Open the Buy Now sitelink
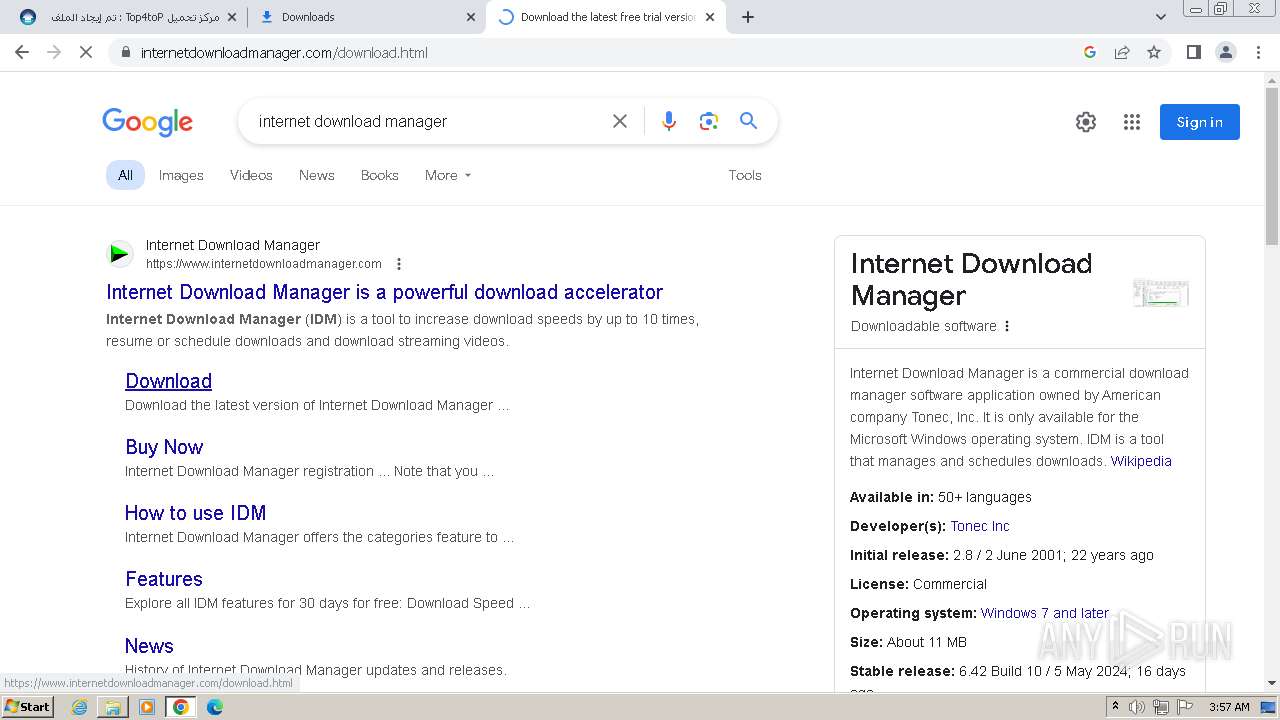 pos(164,447)
